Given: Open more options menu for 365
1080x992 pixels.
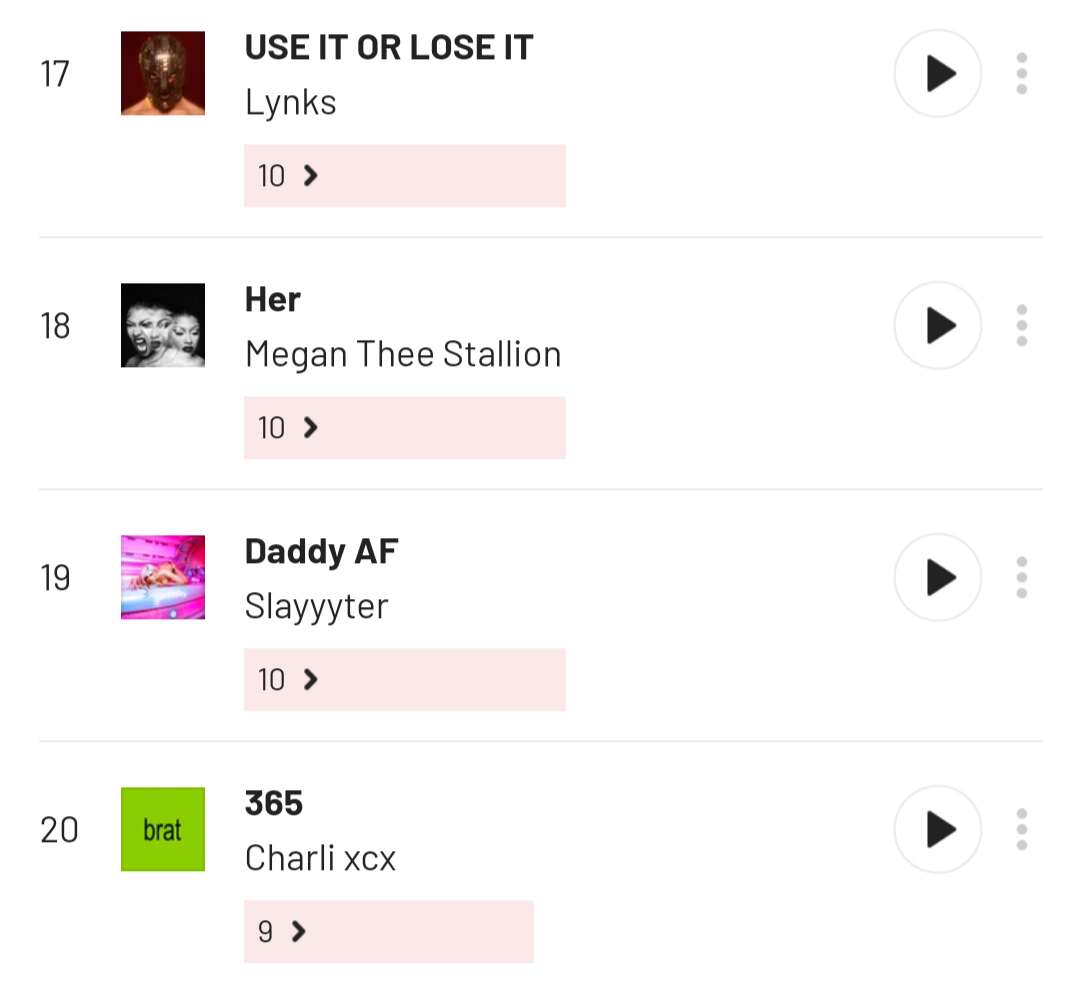Looking at the screenshot, I should [1021, 830].
